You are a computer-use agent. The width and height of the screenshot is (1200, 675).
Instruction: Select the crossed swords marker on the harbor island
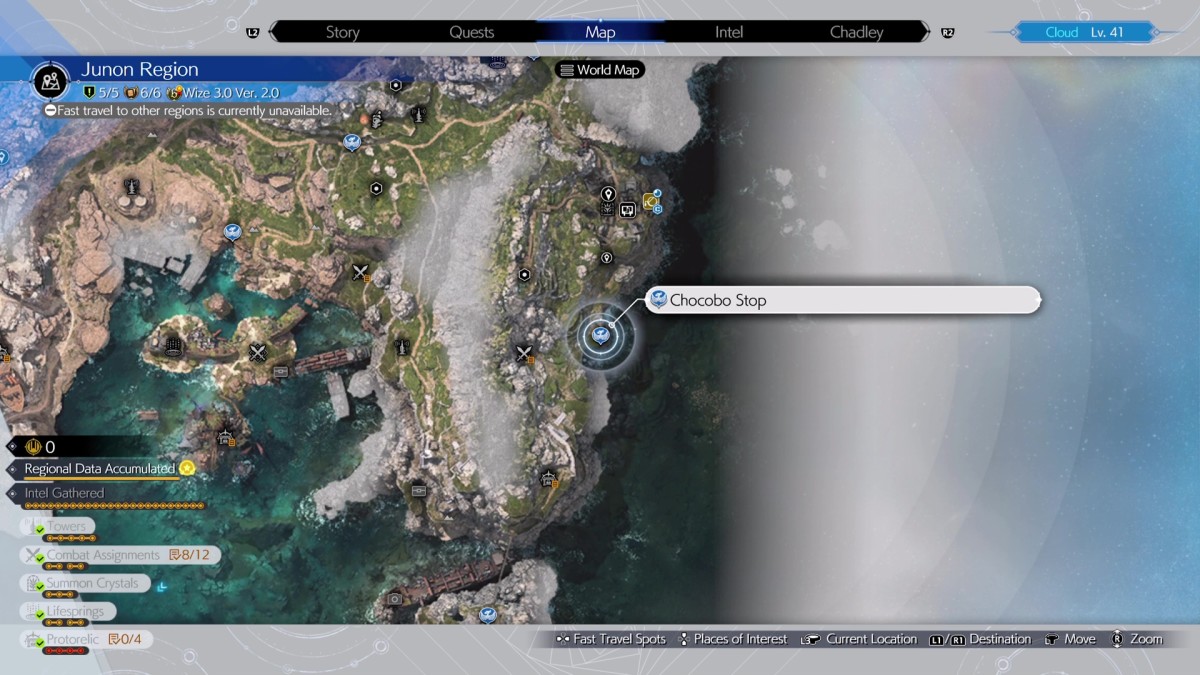(258, 351)
